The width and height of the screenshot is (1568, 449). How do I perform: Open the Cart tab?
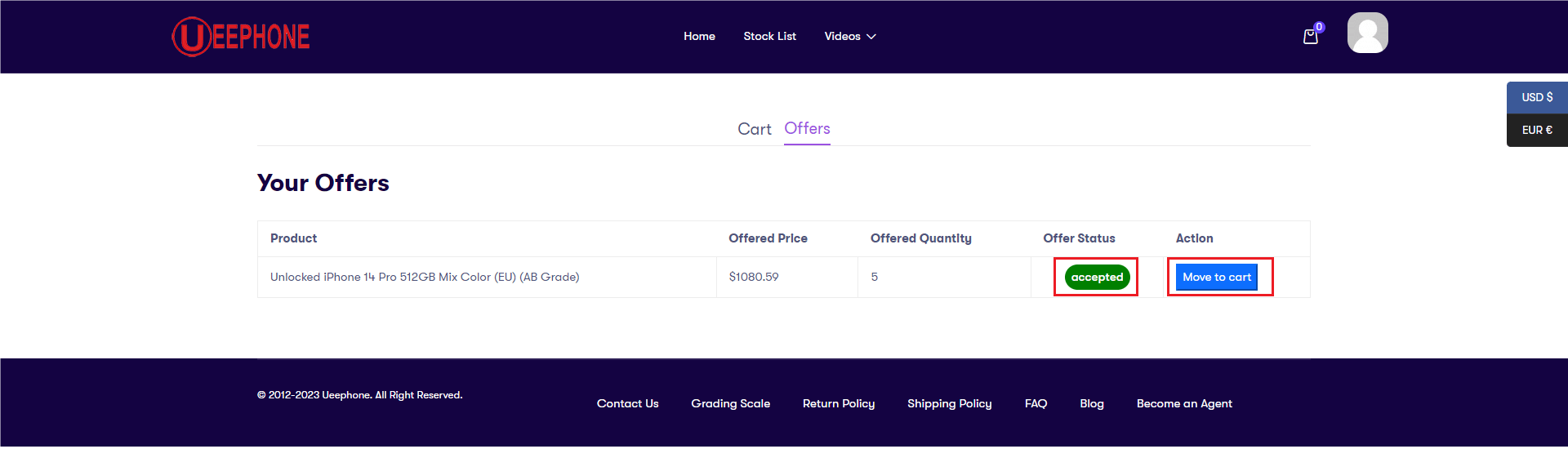755,129
